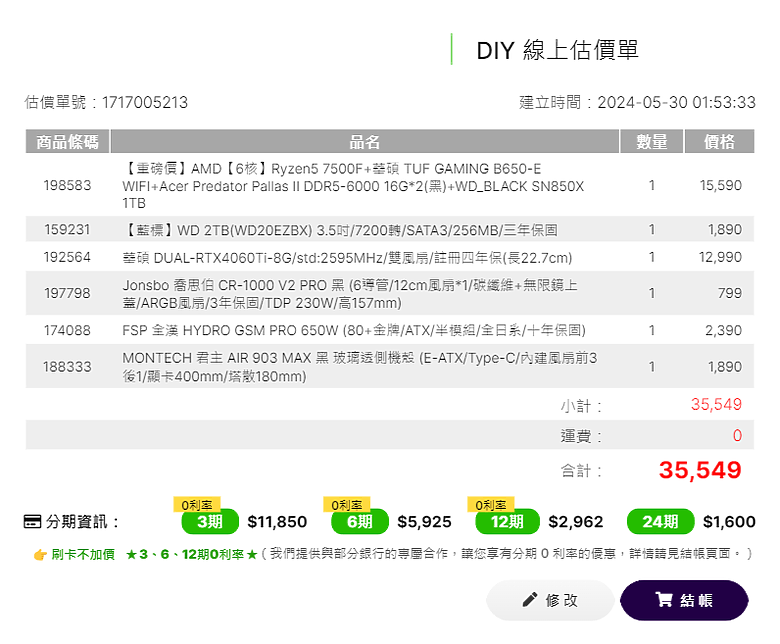This screenshot has width=780, height=644.
Task: Click product code 188333
Action: [x=67, y=367]
